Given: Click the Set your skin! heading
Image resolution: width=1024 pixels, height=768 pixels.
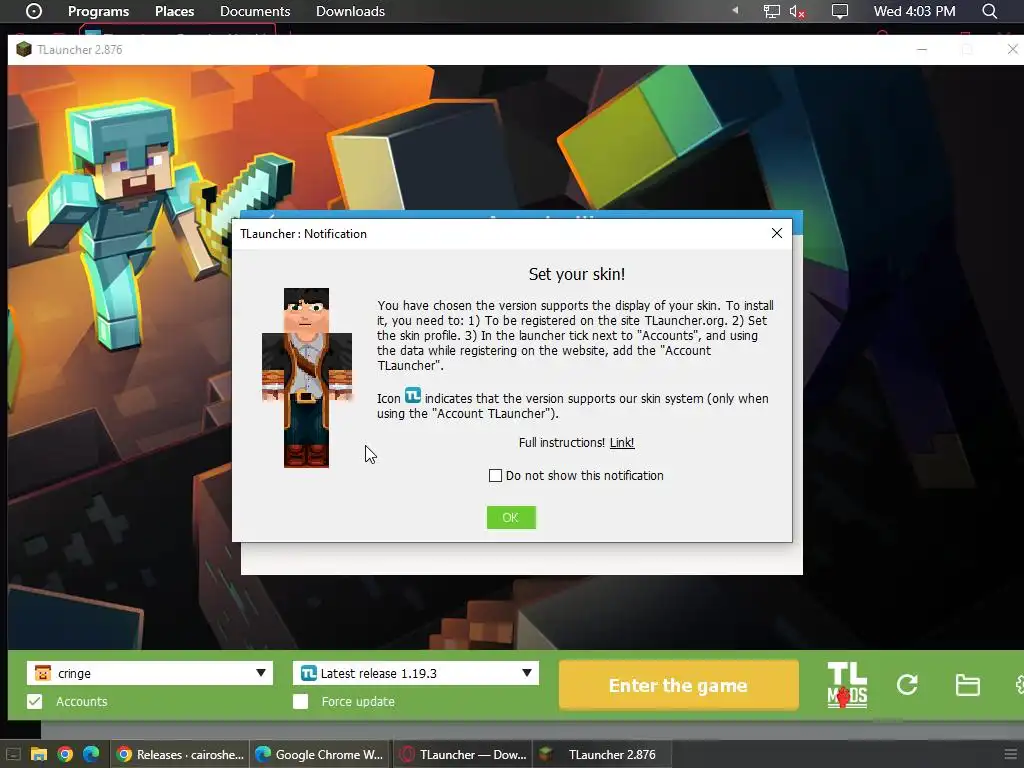Looking at the screenshot, I should [577, 274].
